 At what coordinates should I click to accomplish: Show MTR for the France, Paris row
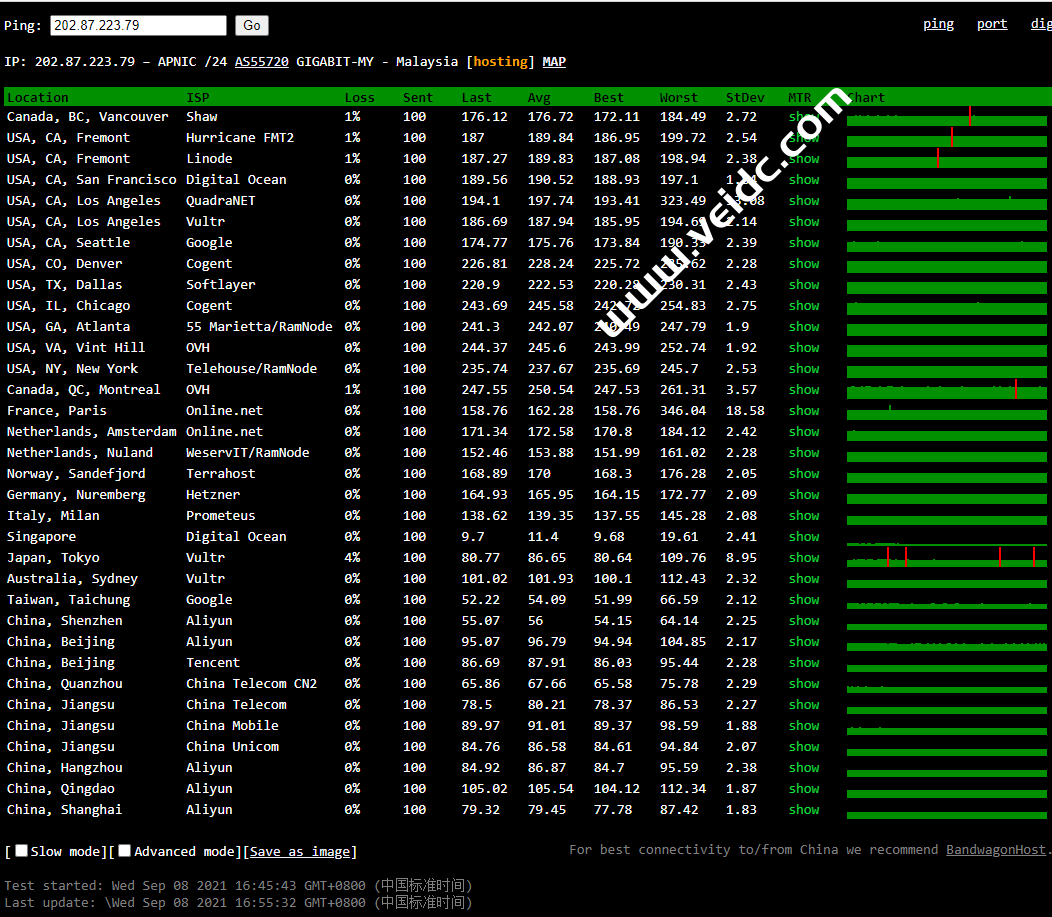point(803,411)
